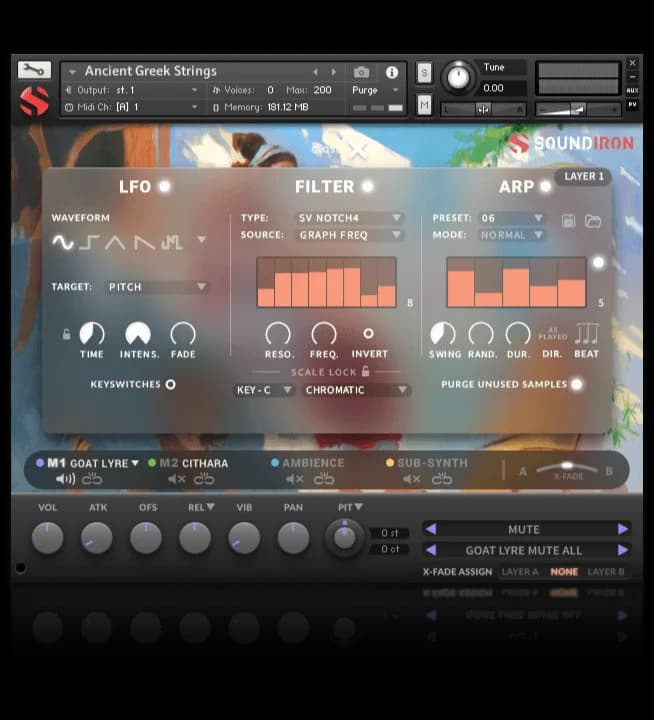
Task: Select the sine waveform icon in LFO
Action: pyautogui.click(x=63, y=242)
